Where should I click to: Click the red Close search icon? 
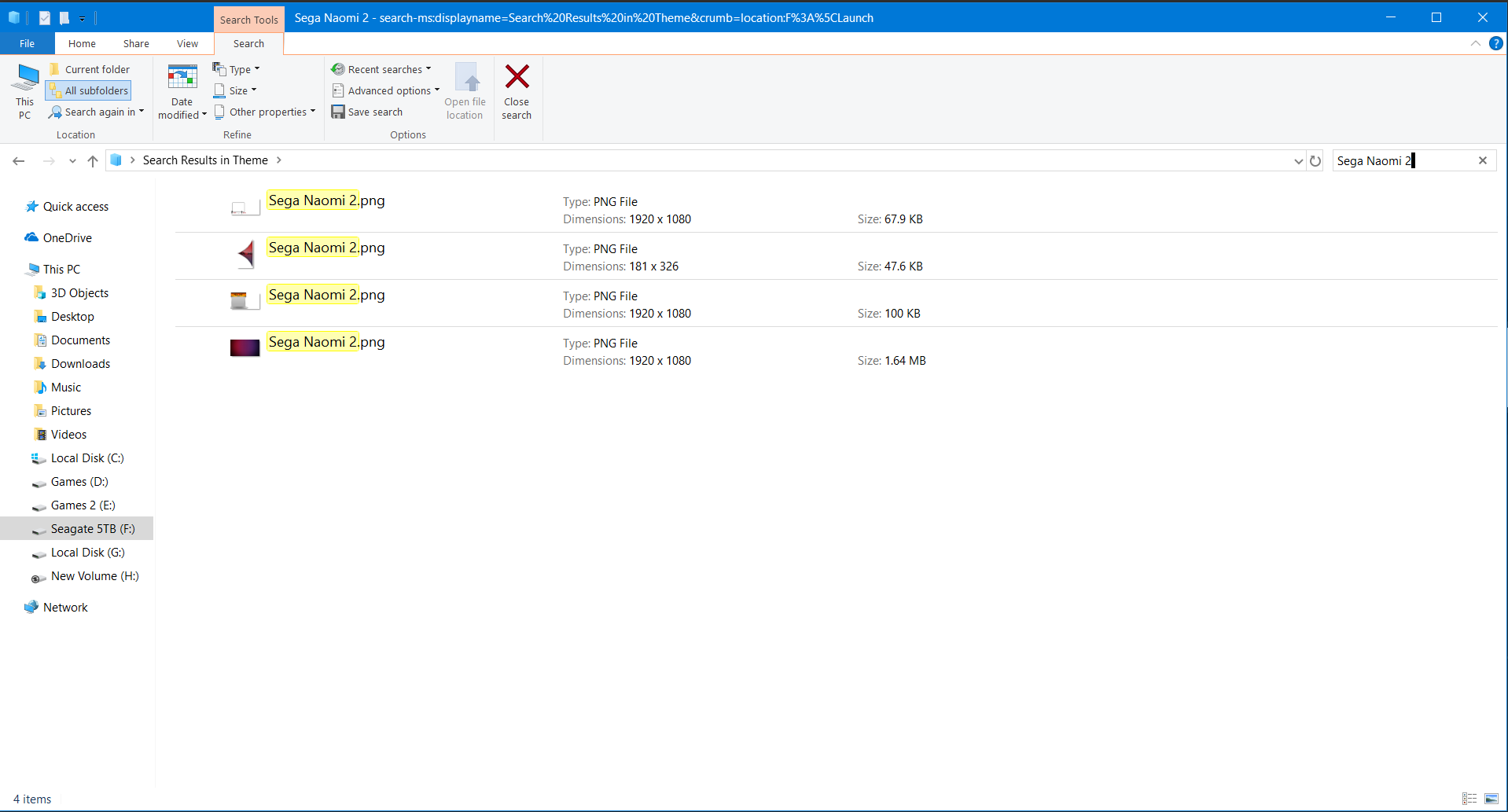pos(517,76)
